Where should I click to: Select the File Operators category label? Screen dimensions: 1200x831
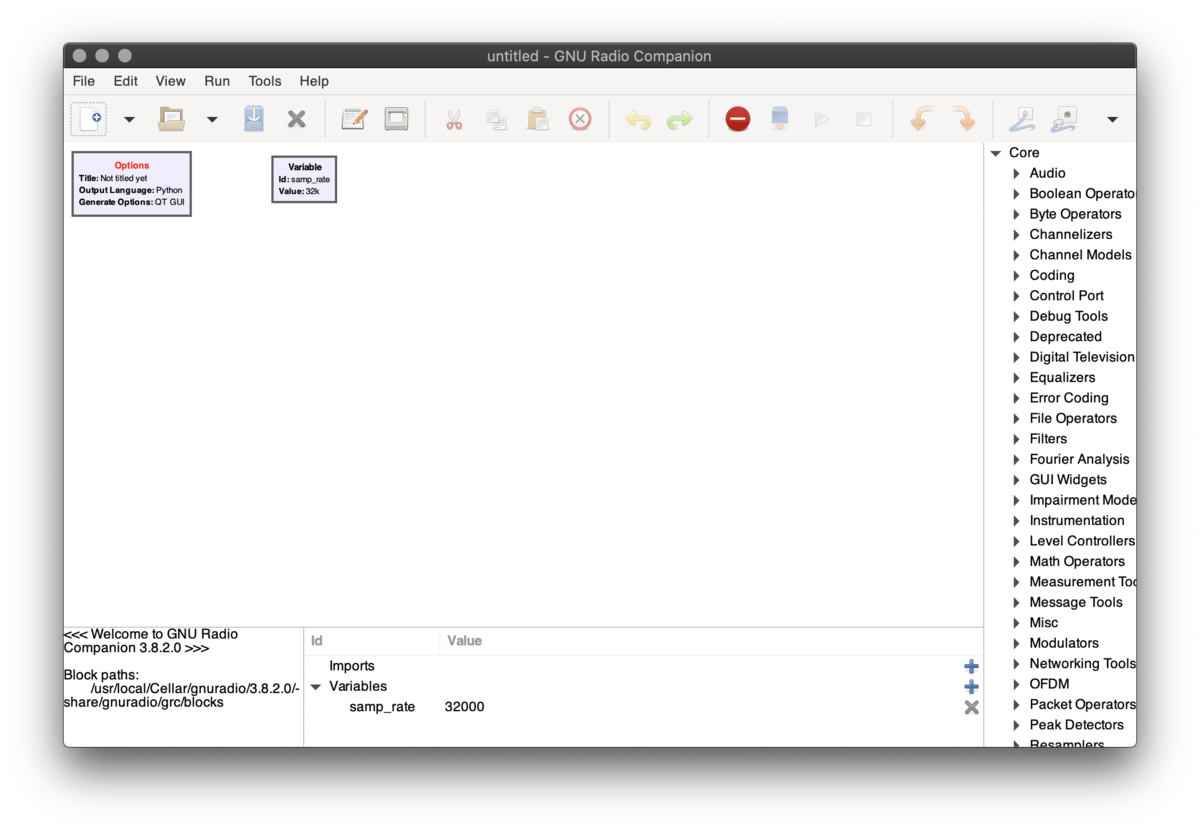(x=1073, y=419)
